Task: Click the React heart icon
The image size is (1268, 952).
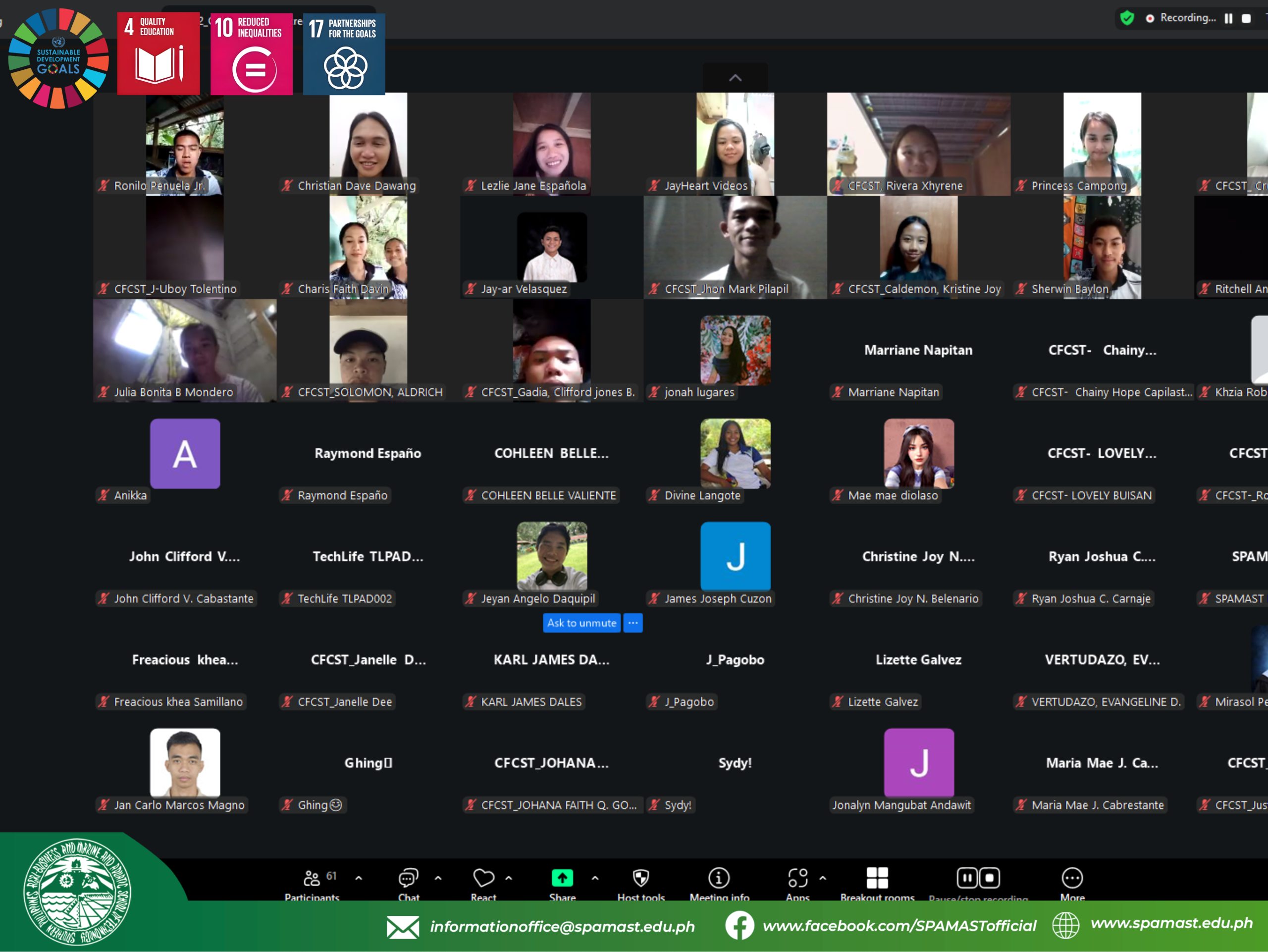Action: (483, 878)
